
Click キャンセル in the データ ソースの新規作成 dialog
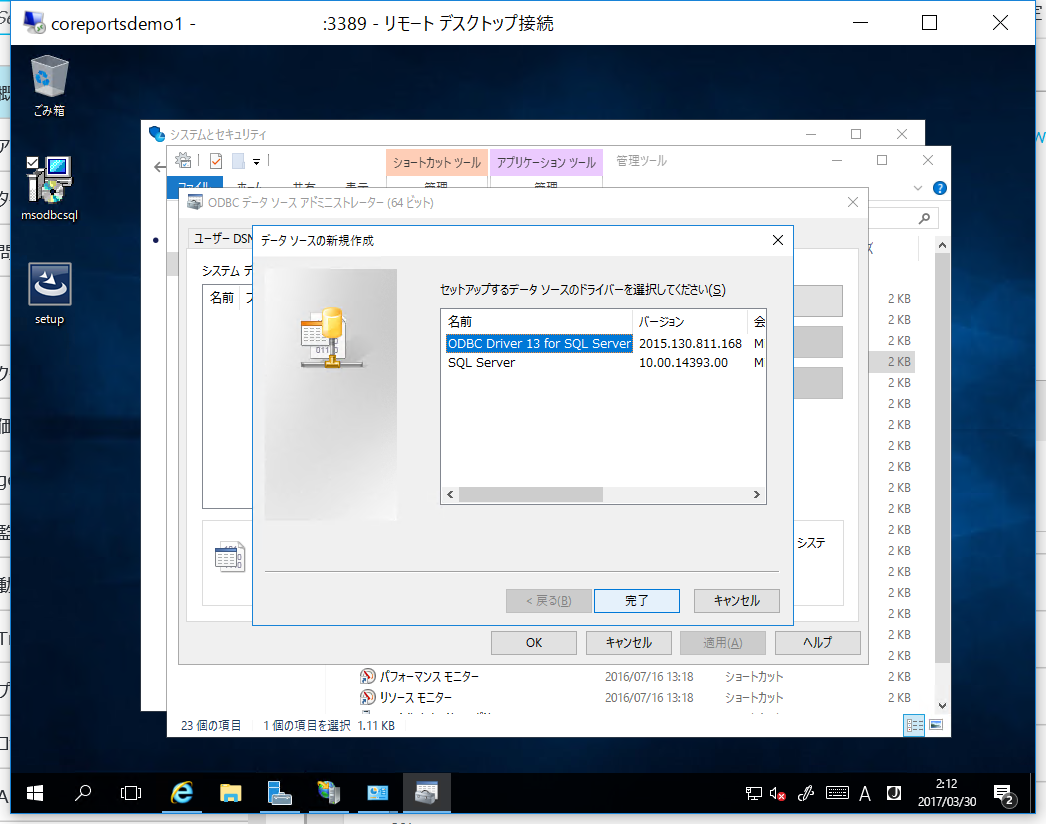point(736,600)
